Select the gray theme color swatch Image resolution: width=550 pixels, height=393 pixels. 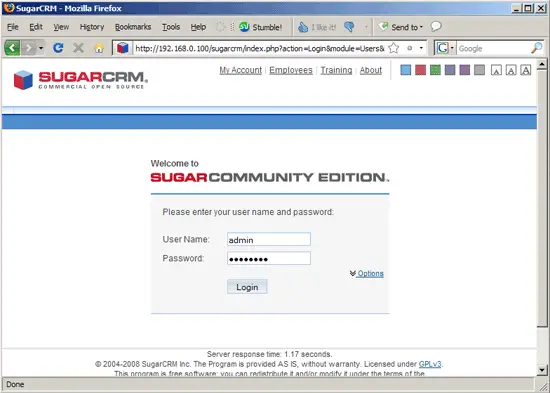tap(479, 70)
